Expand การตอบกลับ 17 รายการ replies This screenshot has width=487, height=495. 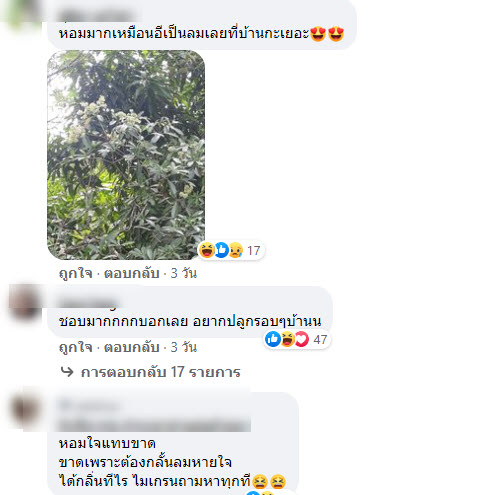tap(160, 372)
